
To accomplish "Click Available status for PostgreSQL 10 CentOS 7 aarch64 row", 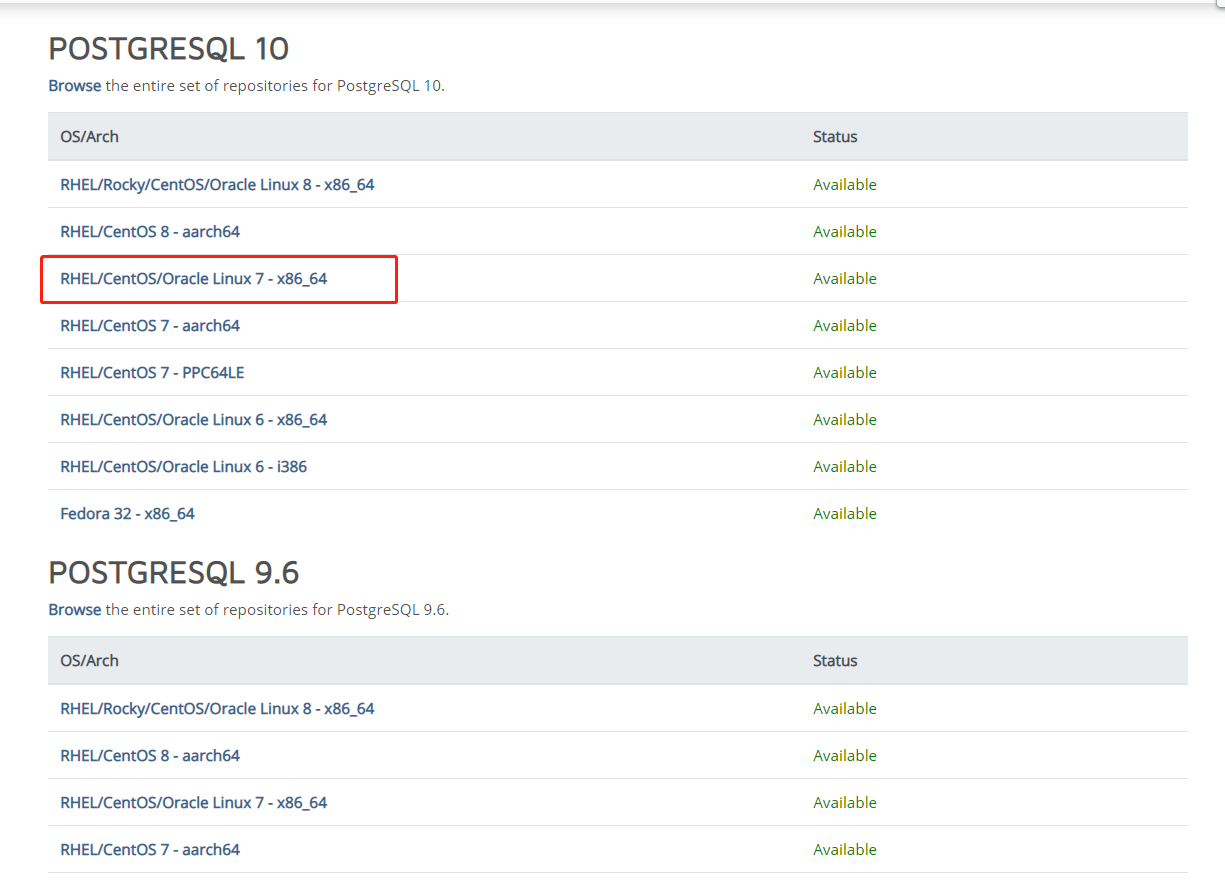I will coord(845,326).
